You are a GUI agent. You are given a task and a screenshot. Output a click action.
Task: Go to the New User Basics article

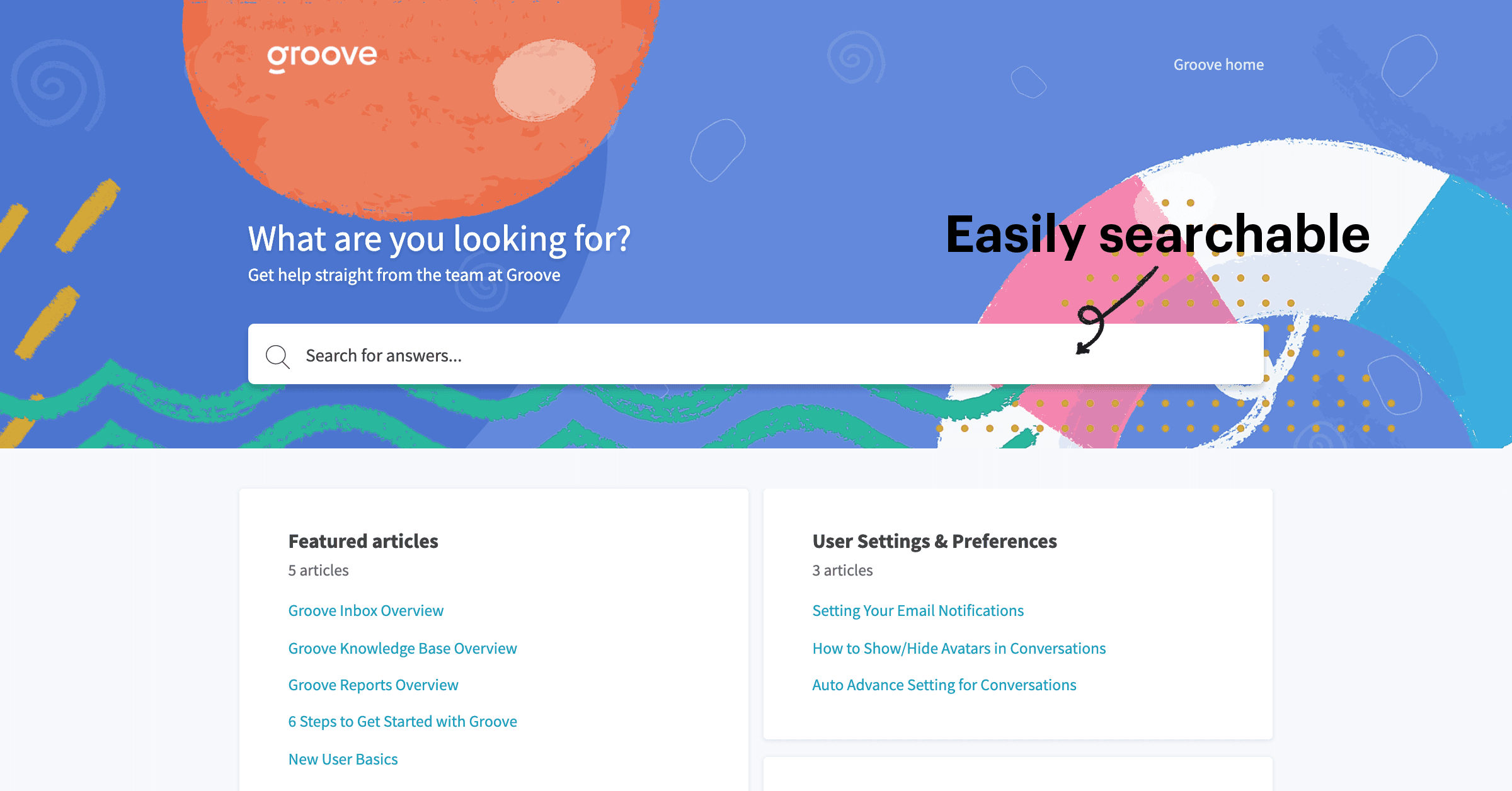click(x=343, y=759)
